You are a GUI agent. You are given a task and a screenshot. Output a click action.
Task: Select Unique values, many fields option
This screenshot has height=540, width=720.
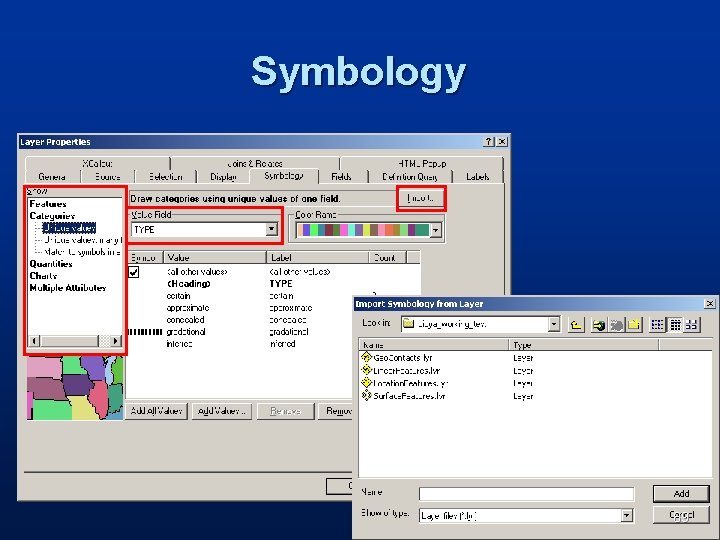[x=83, y=240]
